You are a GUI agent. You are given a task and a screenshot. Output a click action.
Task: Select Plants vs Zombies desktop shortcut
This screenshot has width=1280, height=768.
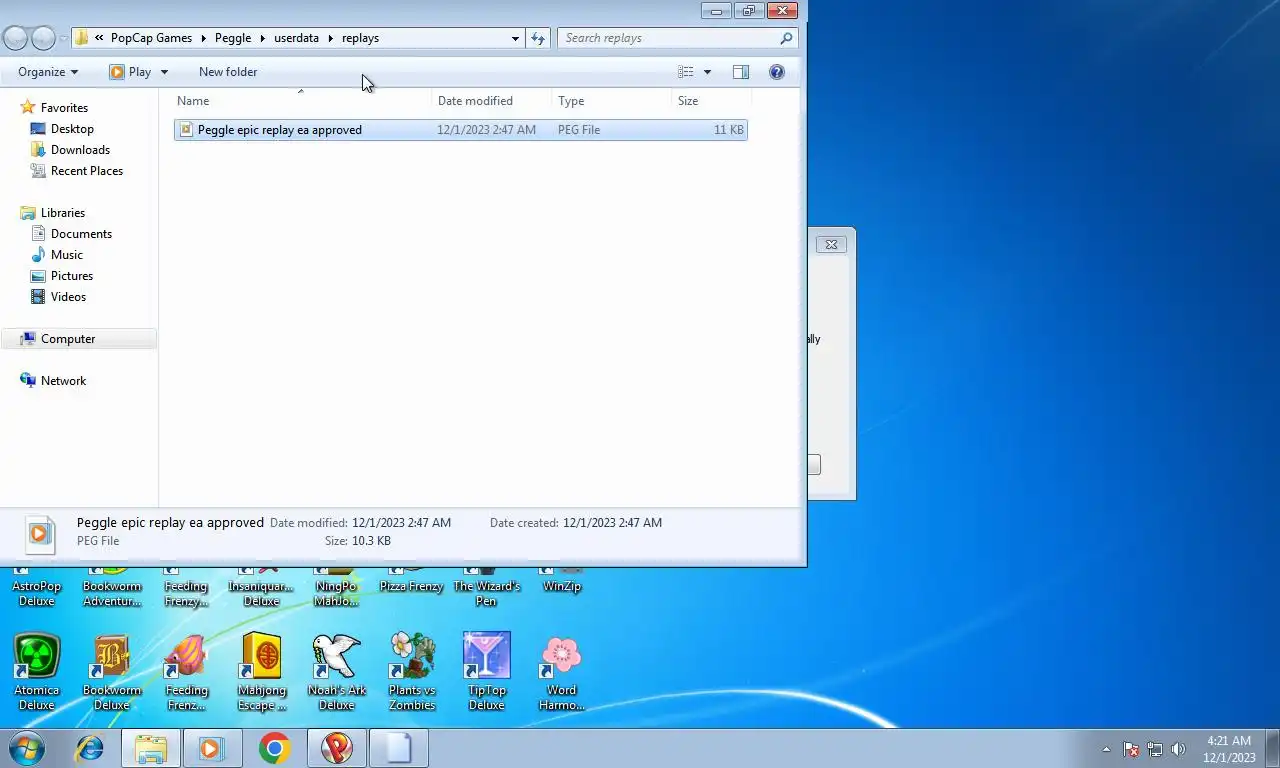point(412,672)
